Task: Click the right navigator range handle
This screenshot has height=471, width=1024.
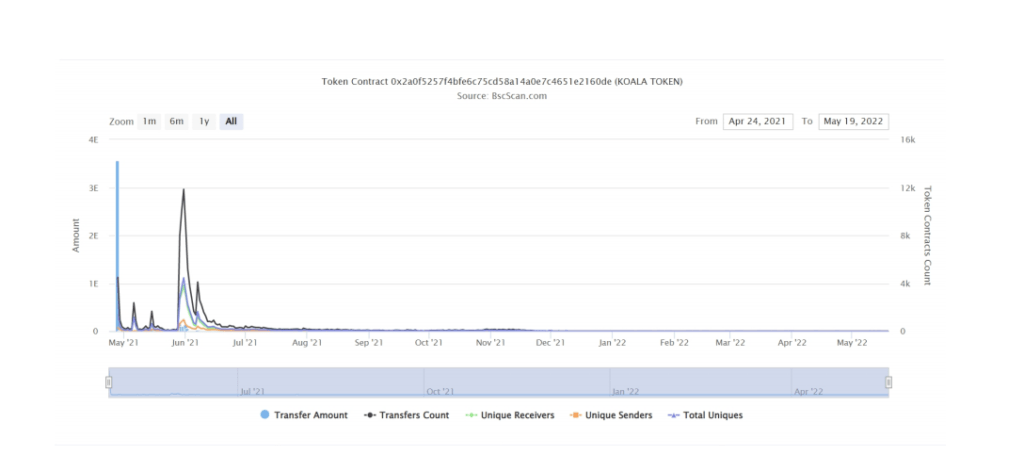Action: click(888, 382)
